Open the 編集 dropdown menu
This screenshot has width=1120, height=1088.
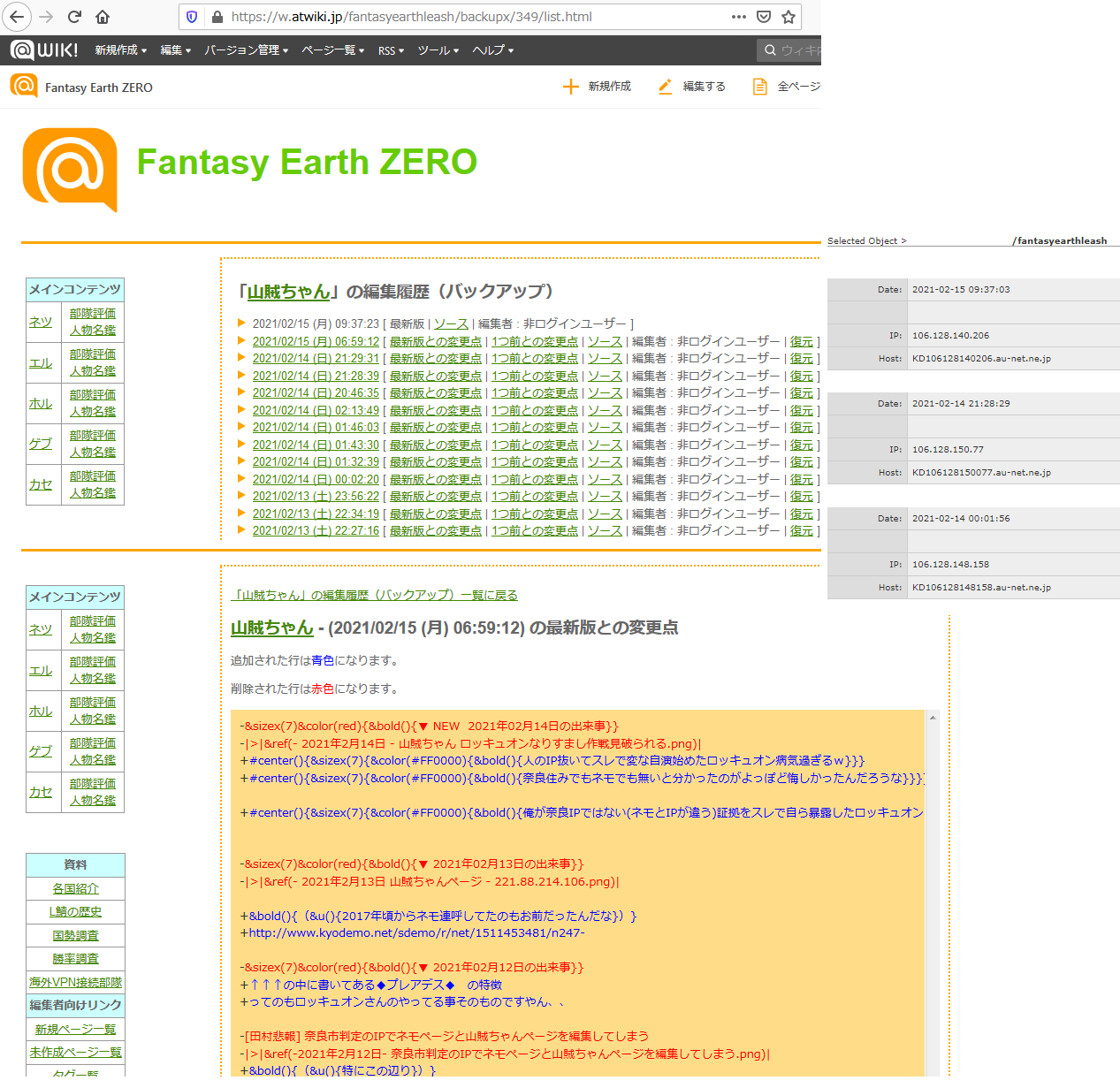(176, 50)
